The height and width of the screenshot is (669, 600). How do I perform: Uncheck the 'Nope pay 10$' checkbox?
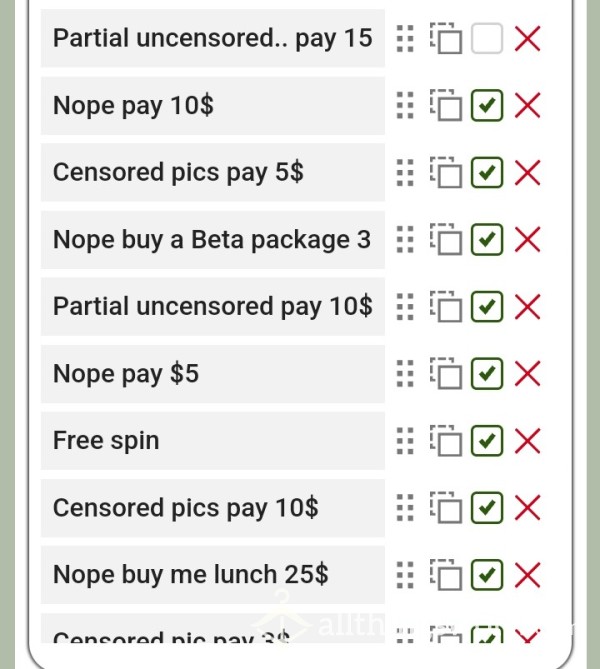point(487,105)
